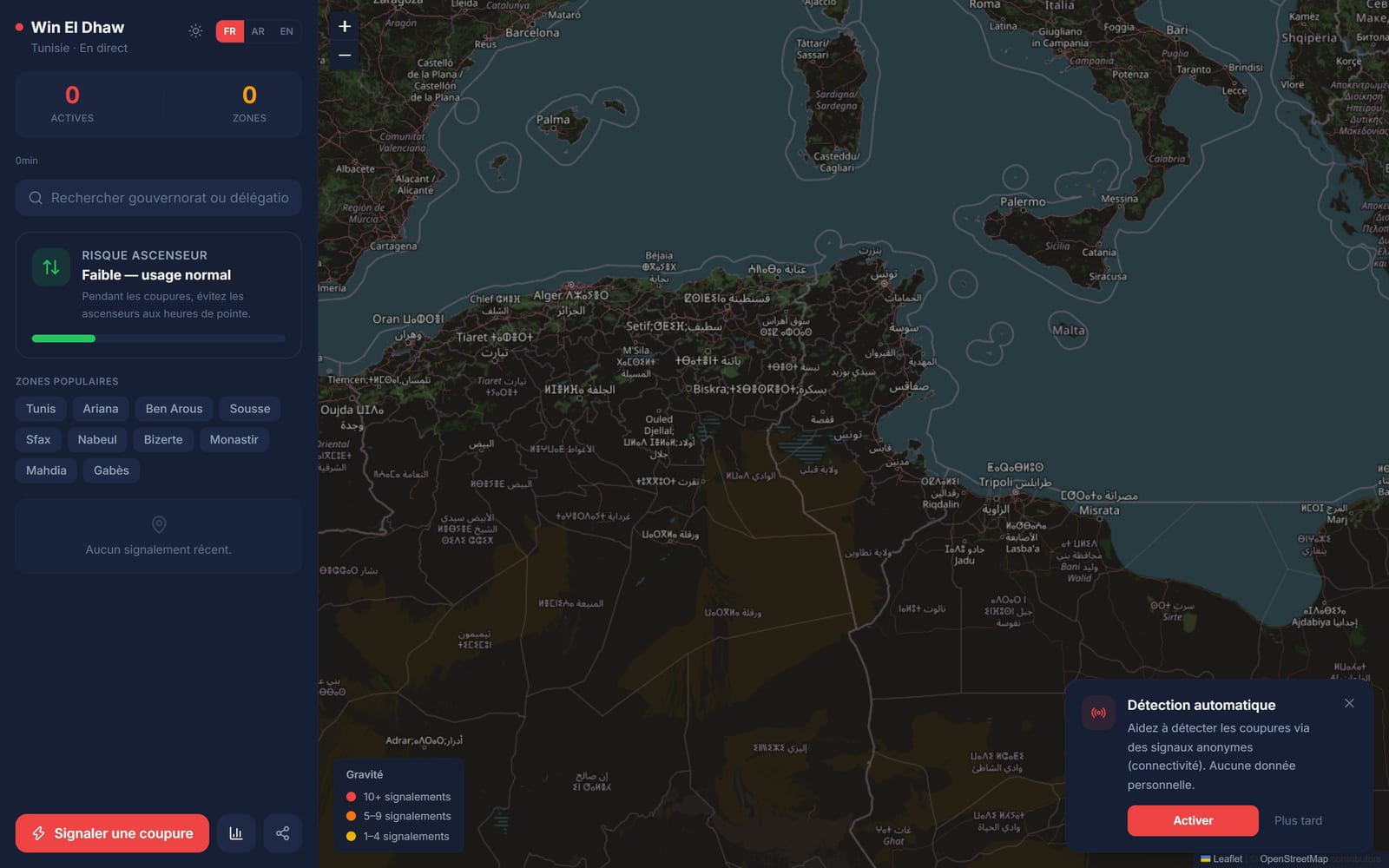Select the Ariana zone chip

coord(101,409)
